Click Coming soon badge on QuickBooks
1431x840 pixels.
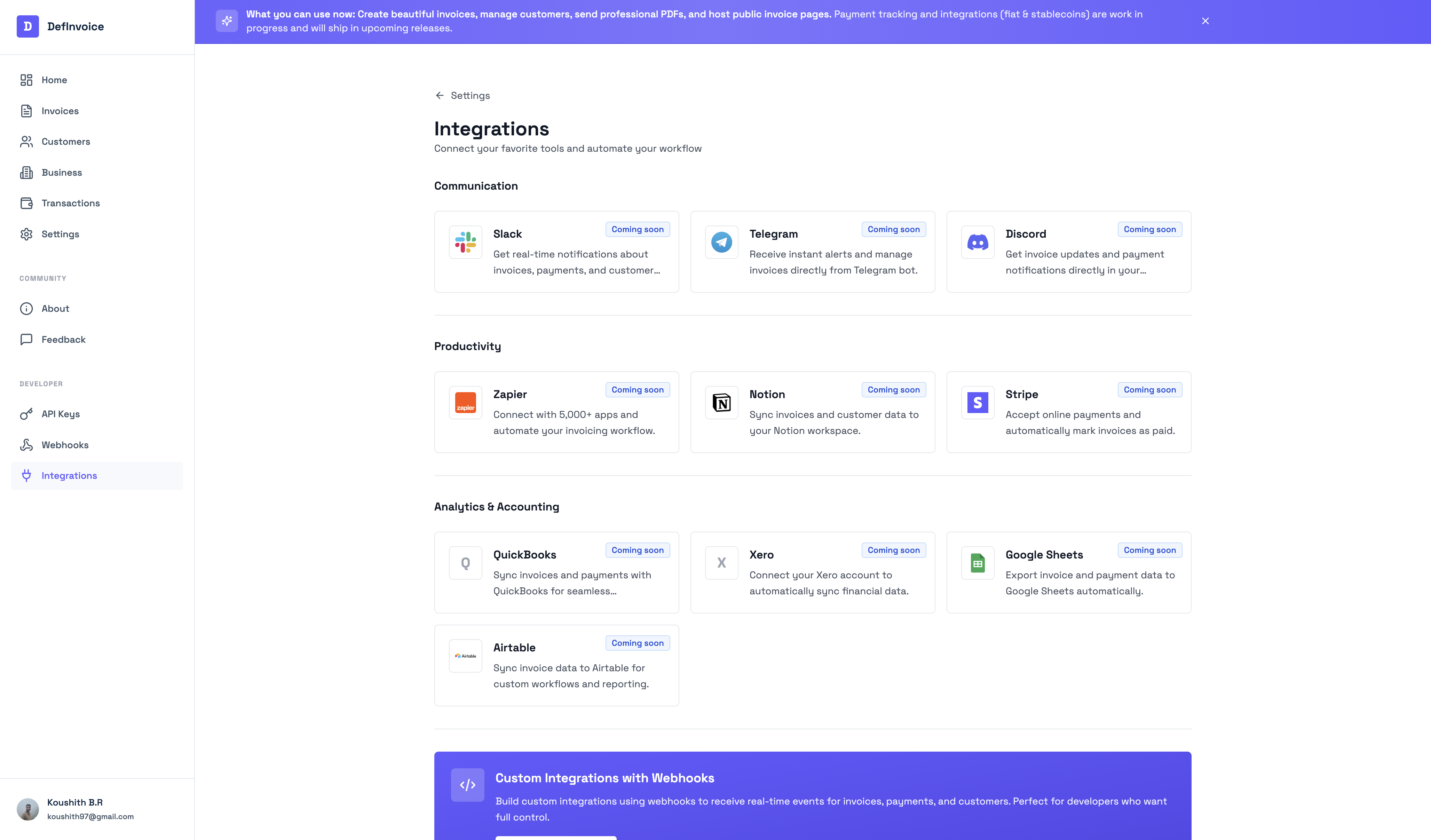[x=637, y=550]
